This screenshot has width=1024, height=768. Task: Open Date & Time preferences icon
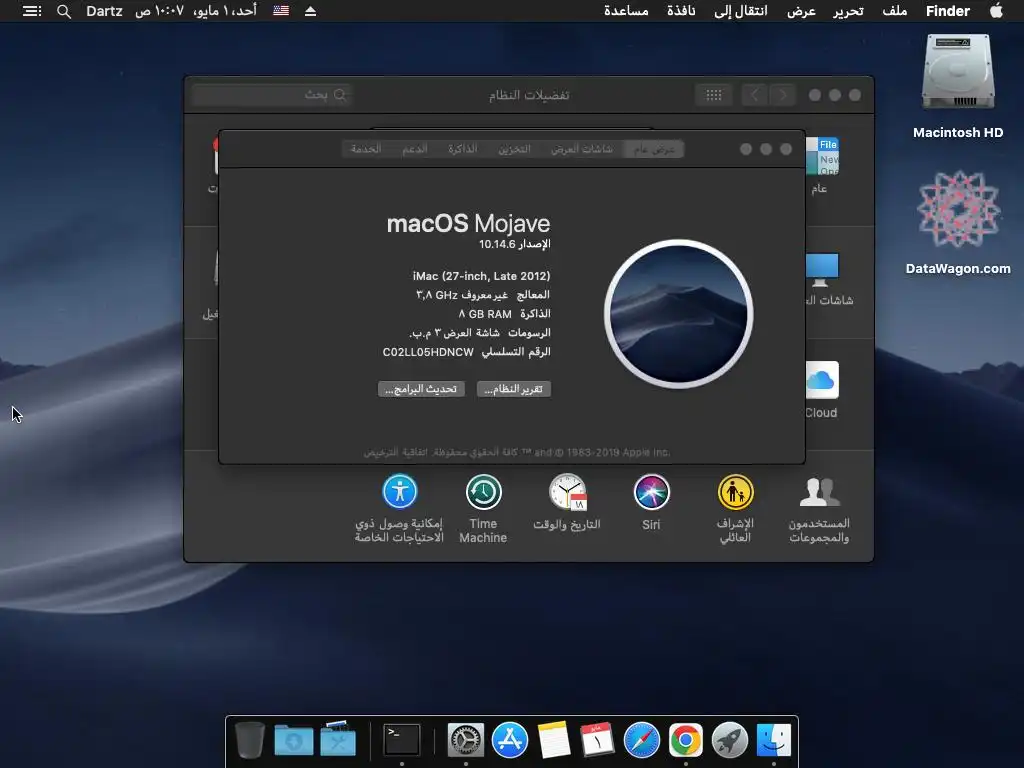567,492
